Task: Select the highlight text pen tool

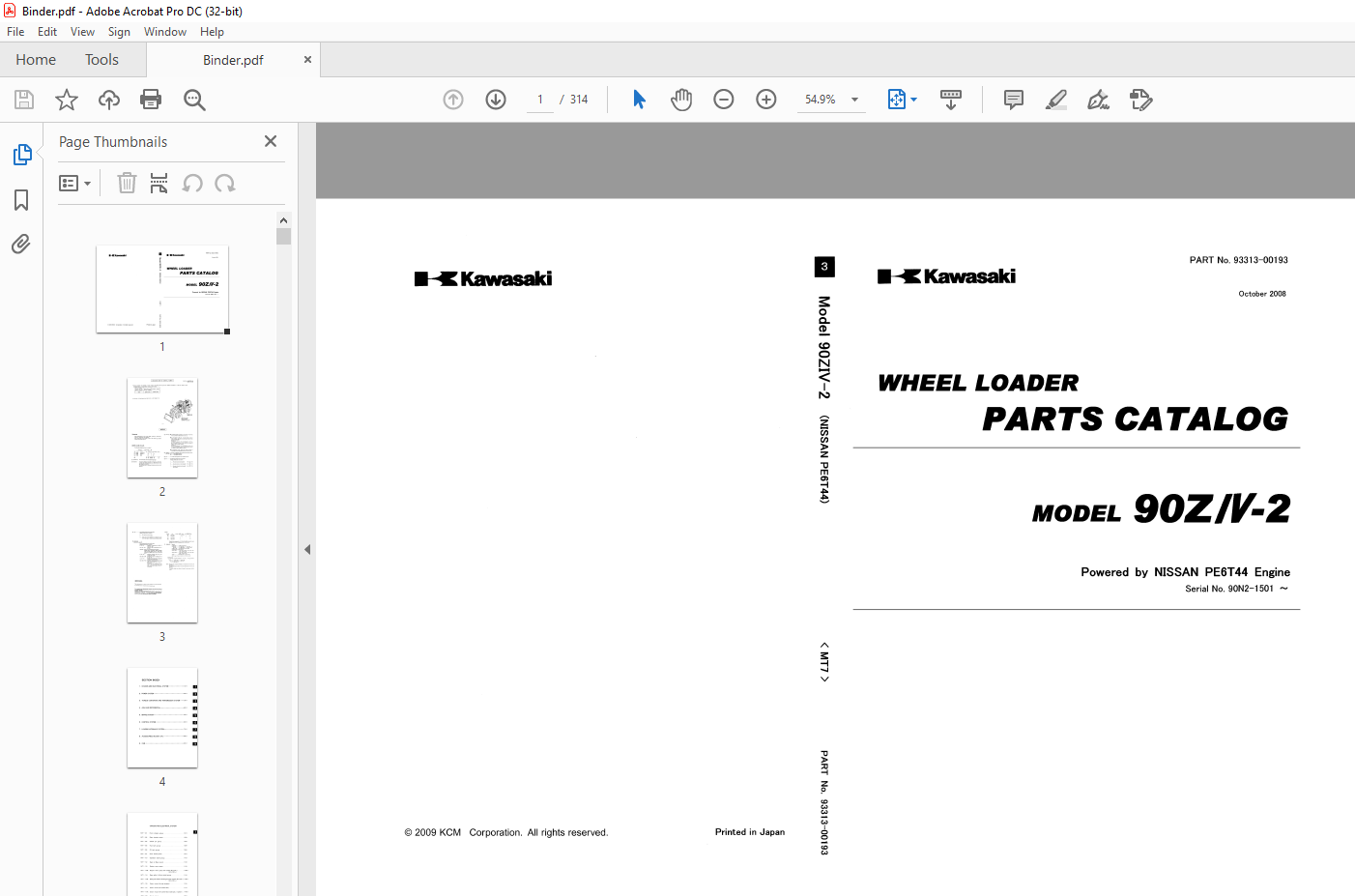Action: pos(1056,100)
